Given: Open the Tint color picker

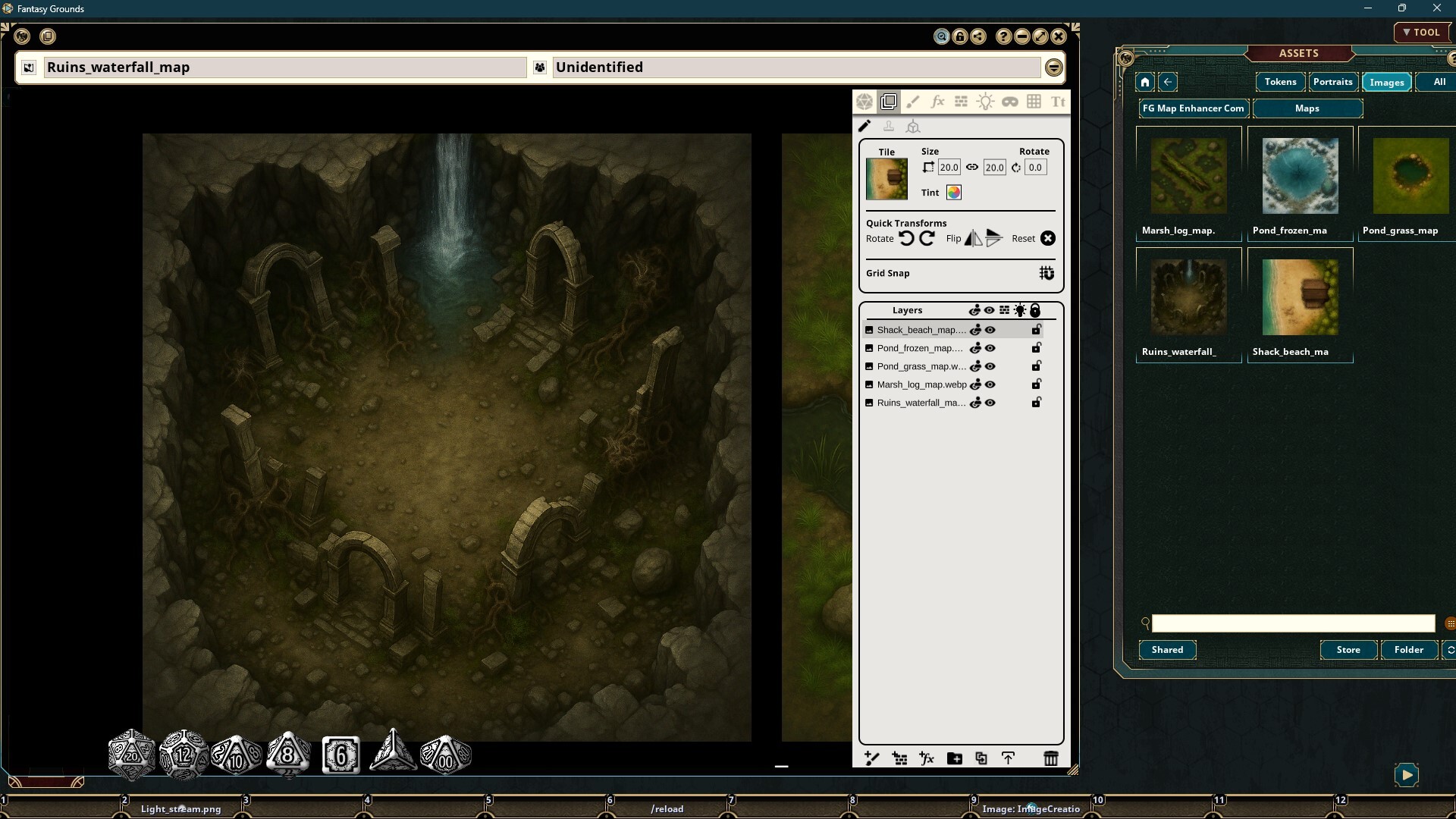Looking at the screenshot, I should (954, 192).
